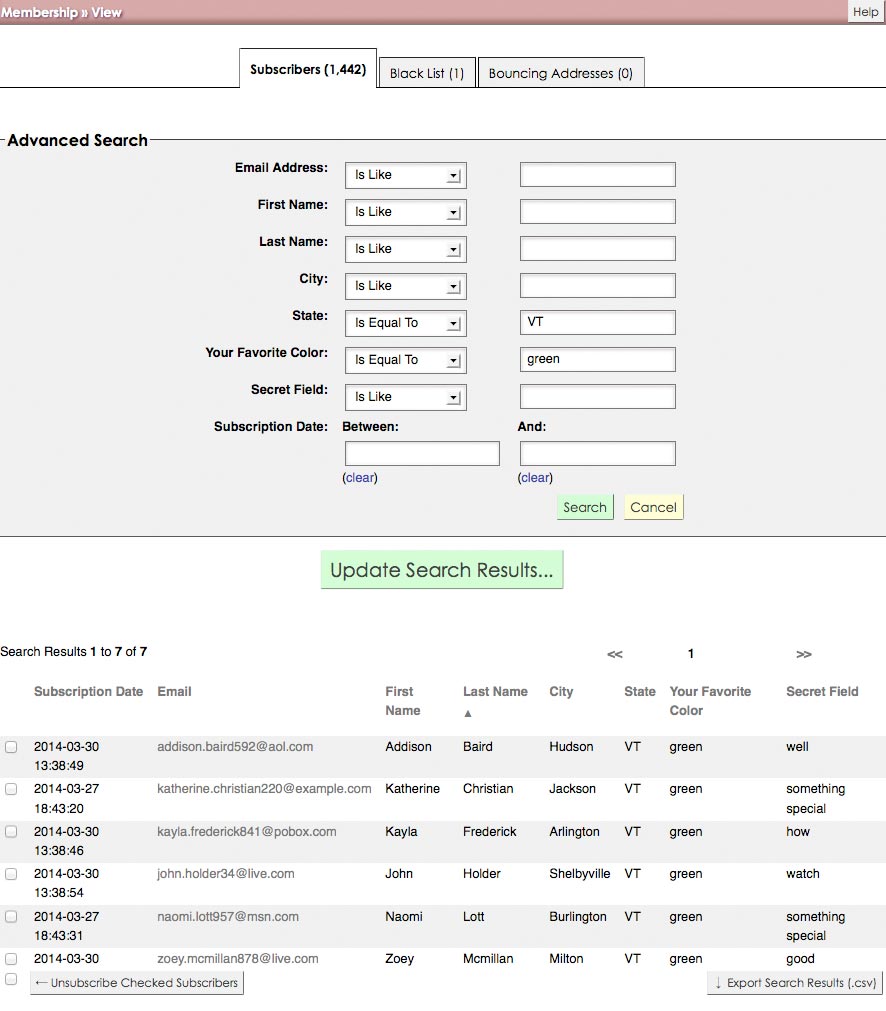Sort by Last Name column header
This screenshot has width=886, height=1011.
click(x=495, y=691)
